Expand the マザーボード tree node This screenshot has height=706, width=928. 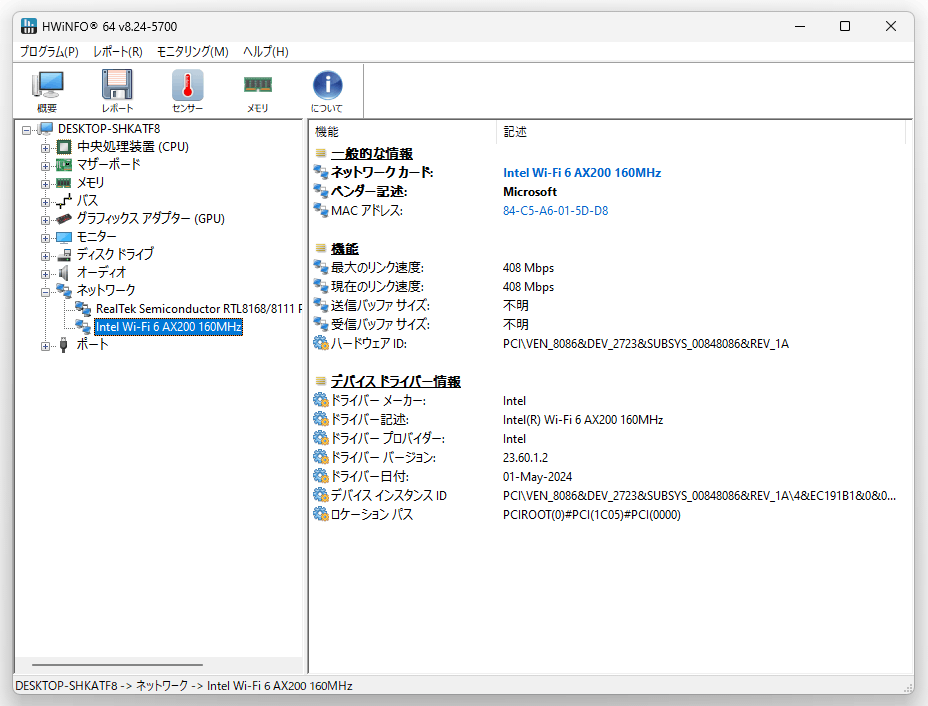point(45,166)
